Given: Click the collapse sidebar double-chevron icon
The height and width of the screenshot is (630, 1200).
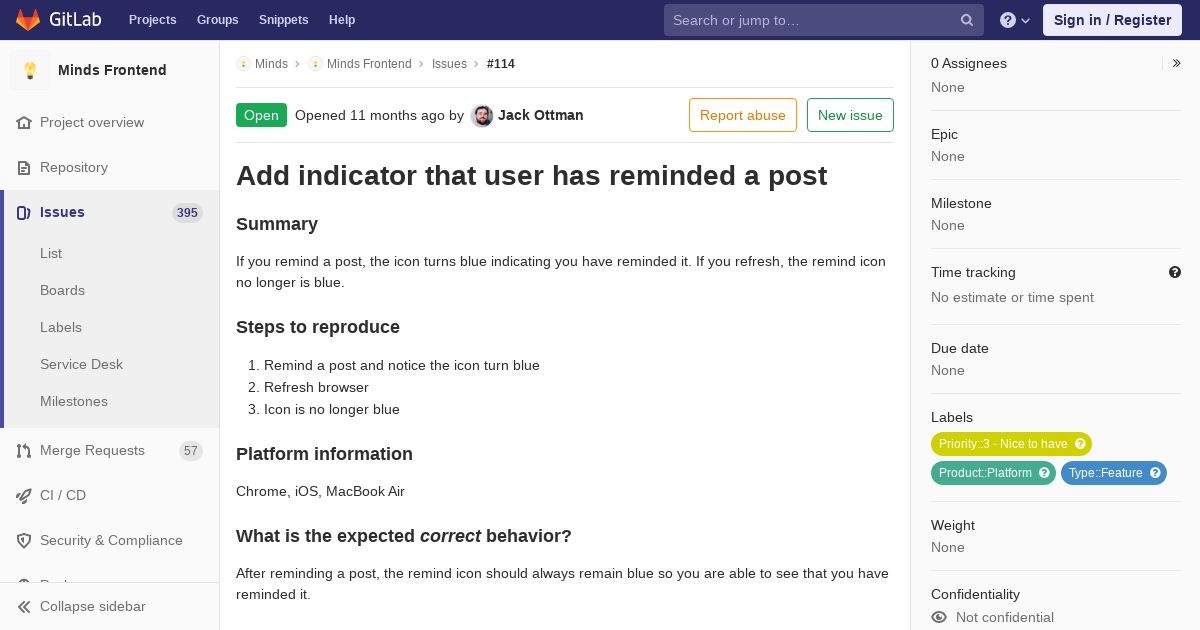Looking at the screenshot, I should click(x=24, y=606).
